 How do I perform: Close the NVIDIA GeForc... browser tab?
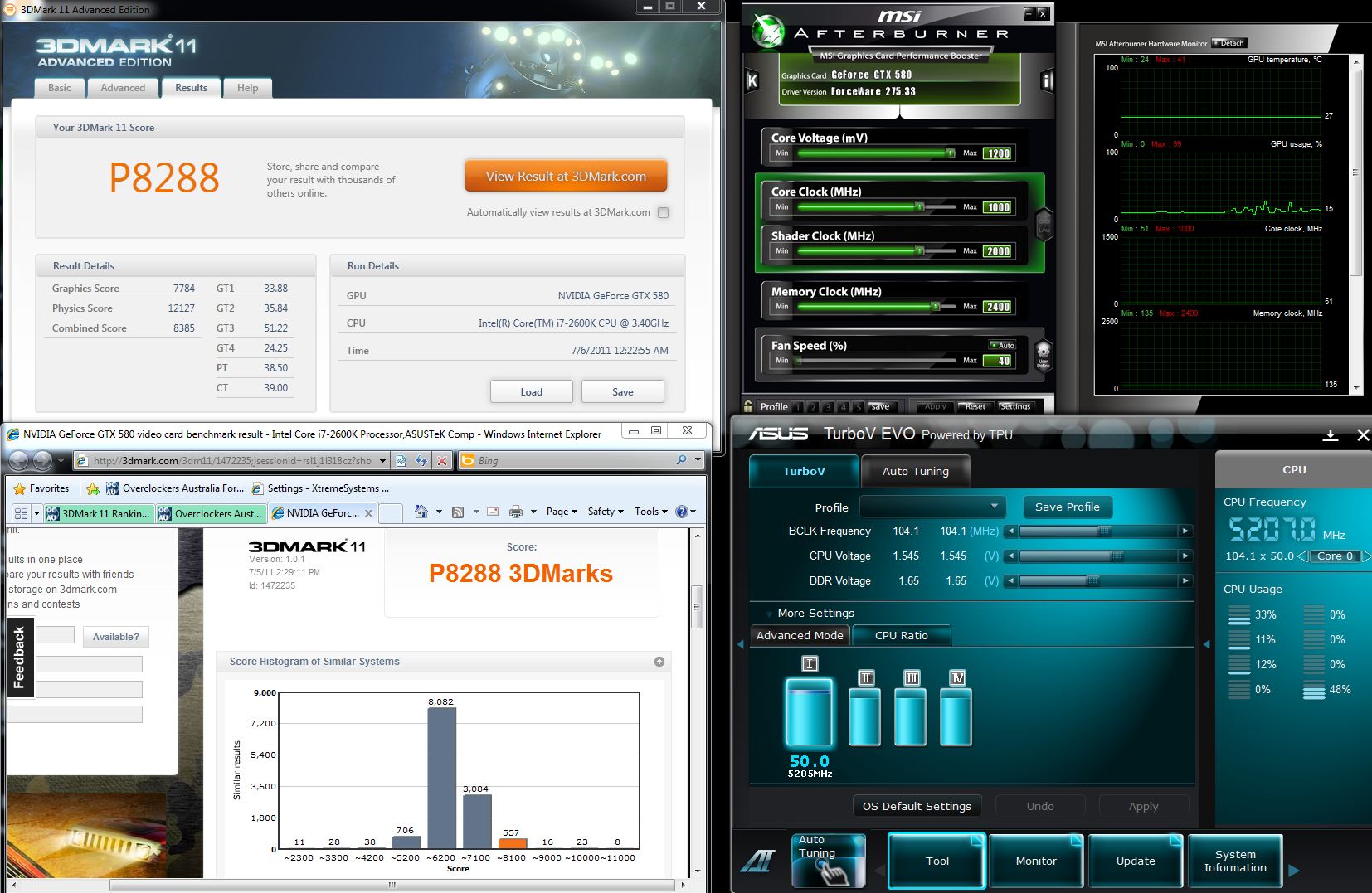[368, 513]
